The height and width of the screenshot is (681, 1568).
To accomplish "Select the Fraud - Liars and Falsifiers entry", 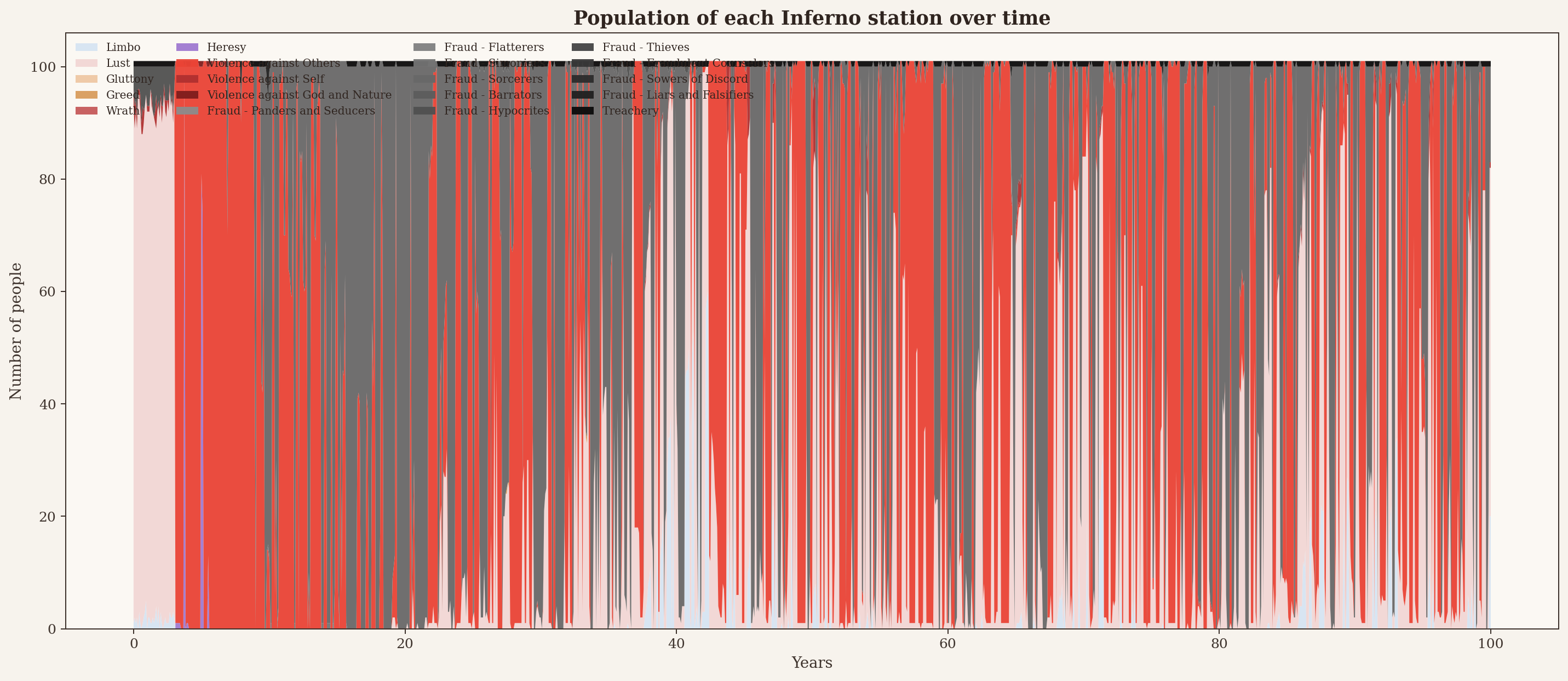I will [677, 95].
